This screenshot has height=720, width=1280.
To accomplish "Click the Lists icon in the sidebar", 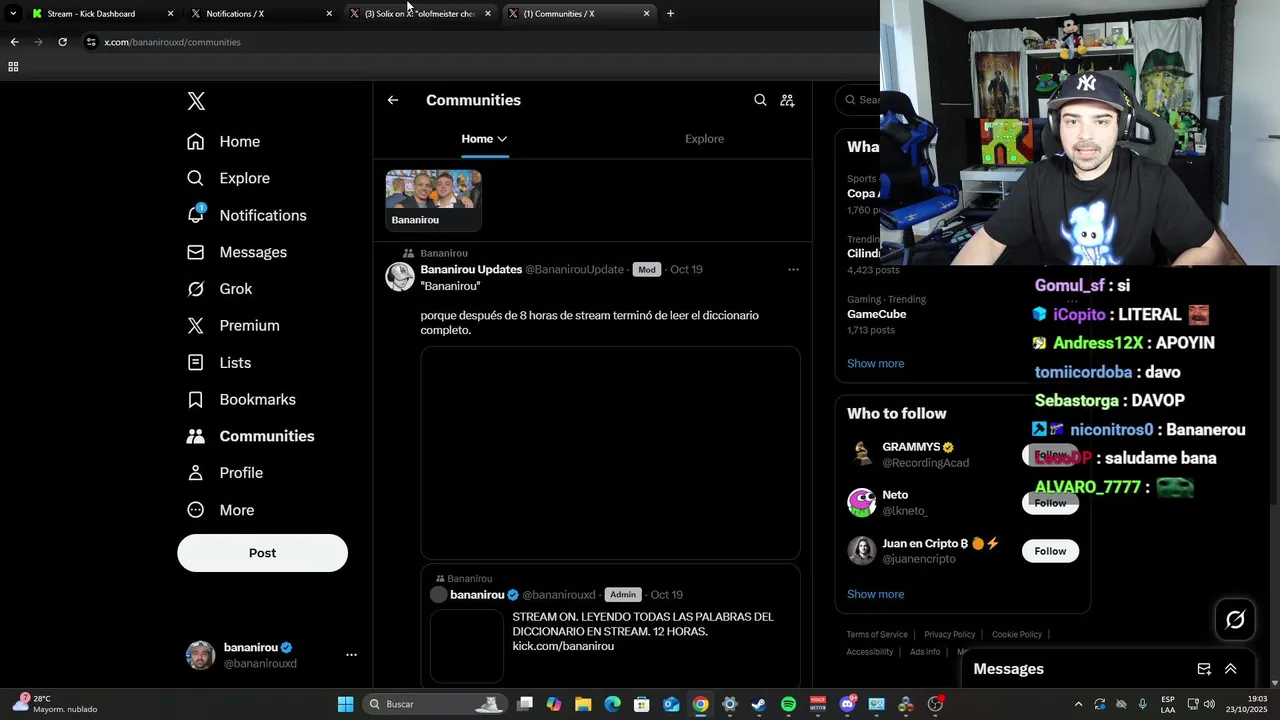I will point(196,363).
